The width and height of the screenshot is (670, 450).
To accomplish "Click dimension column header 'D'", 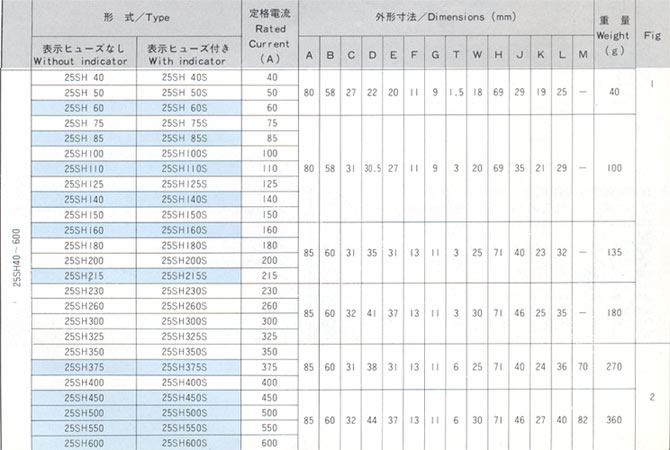I will coord(372,53).
